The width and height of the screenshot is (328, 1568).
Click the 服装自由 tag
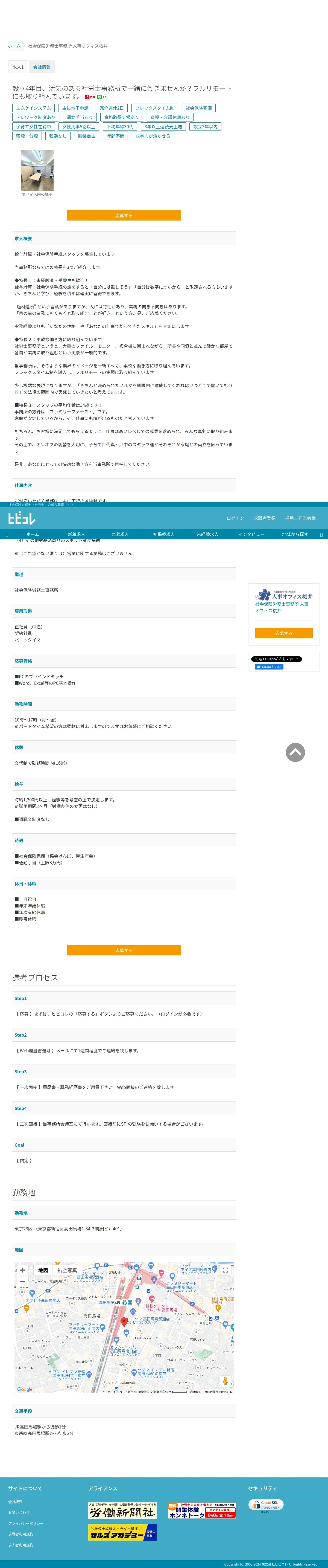(x=86, y=136)
